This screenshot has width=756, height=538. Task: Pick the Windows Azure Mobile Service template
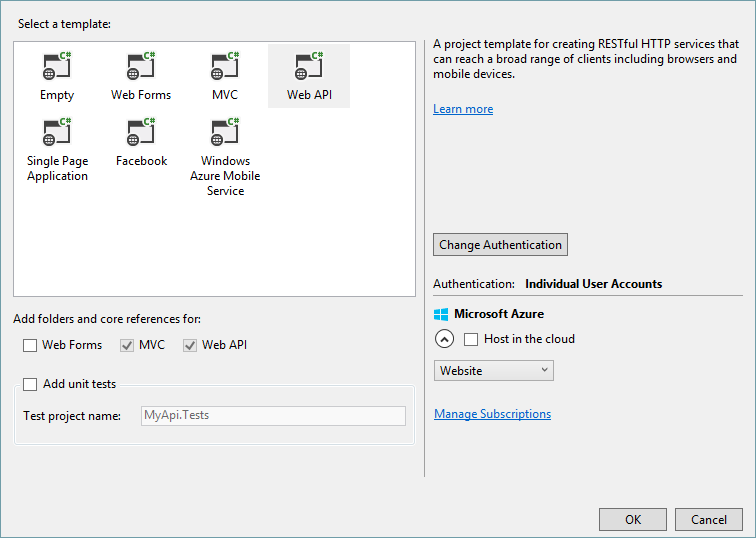(225, 157)
